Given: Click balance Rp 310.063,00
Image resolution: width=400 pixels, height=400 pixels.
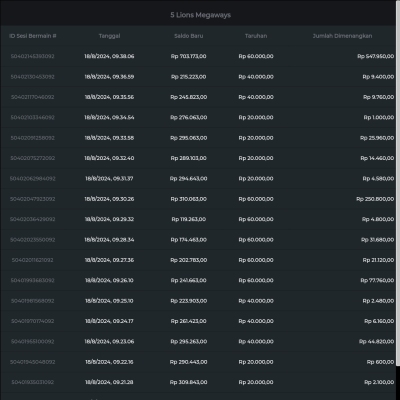Looking at the screenshot, I should (x=189, y=199).
